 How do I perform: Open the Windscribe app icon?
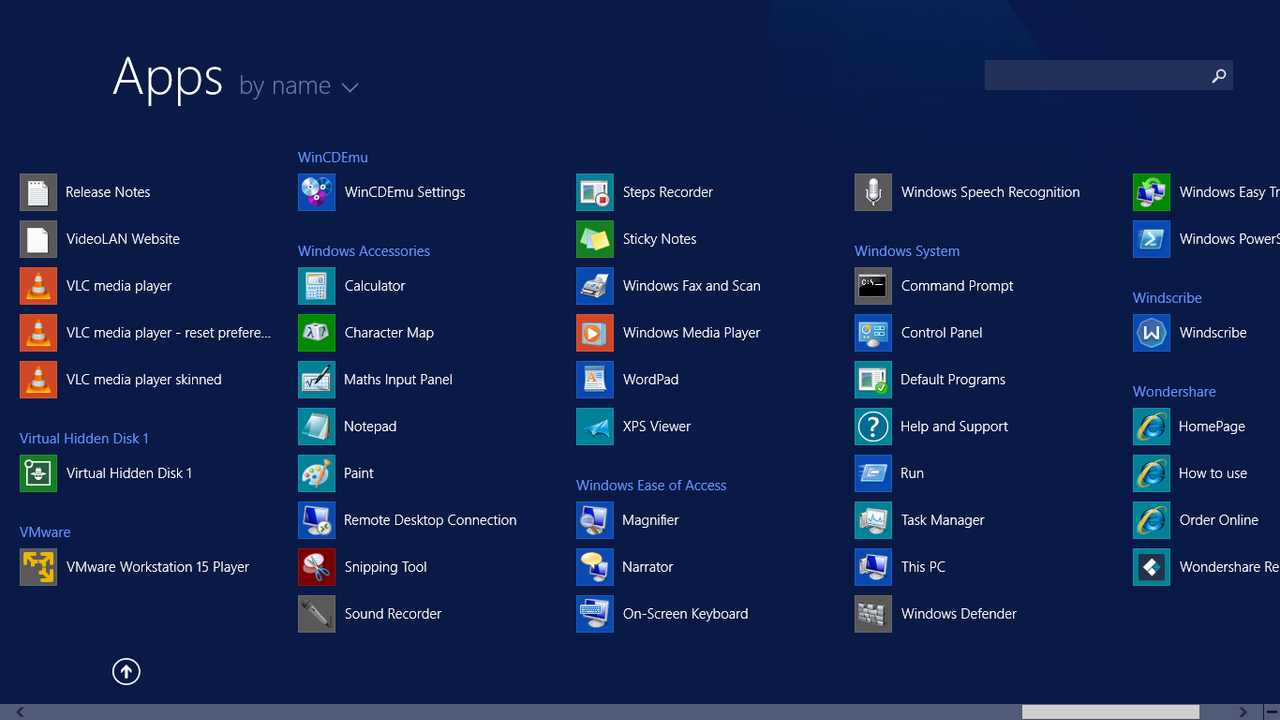tap(1152, 333)
